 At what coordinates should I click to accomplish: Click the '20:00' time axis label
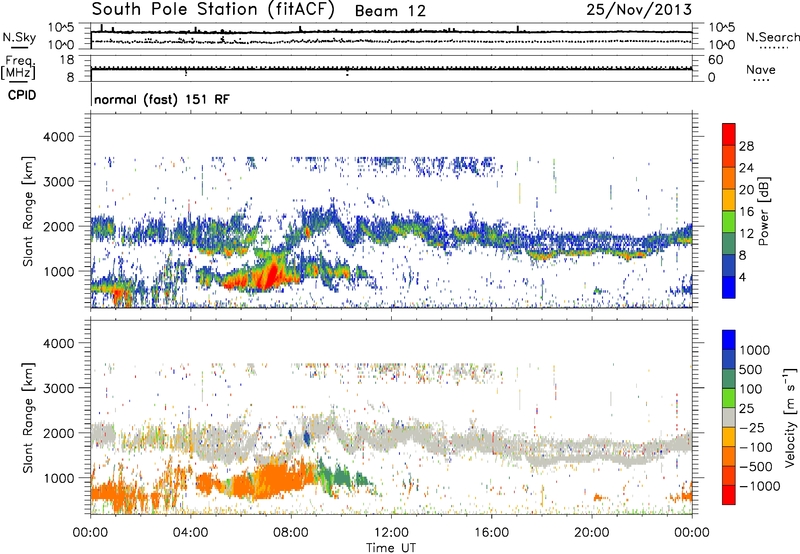(x=591, y=533)
